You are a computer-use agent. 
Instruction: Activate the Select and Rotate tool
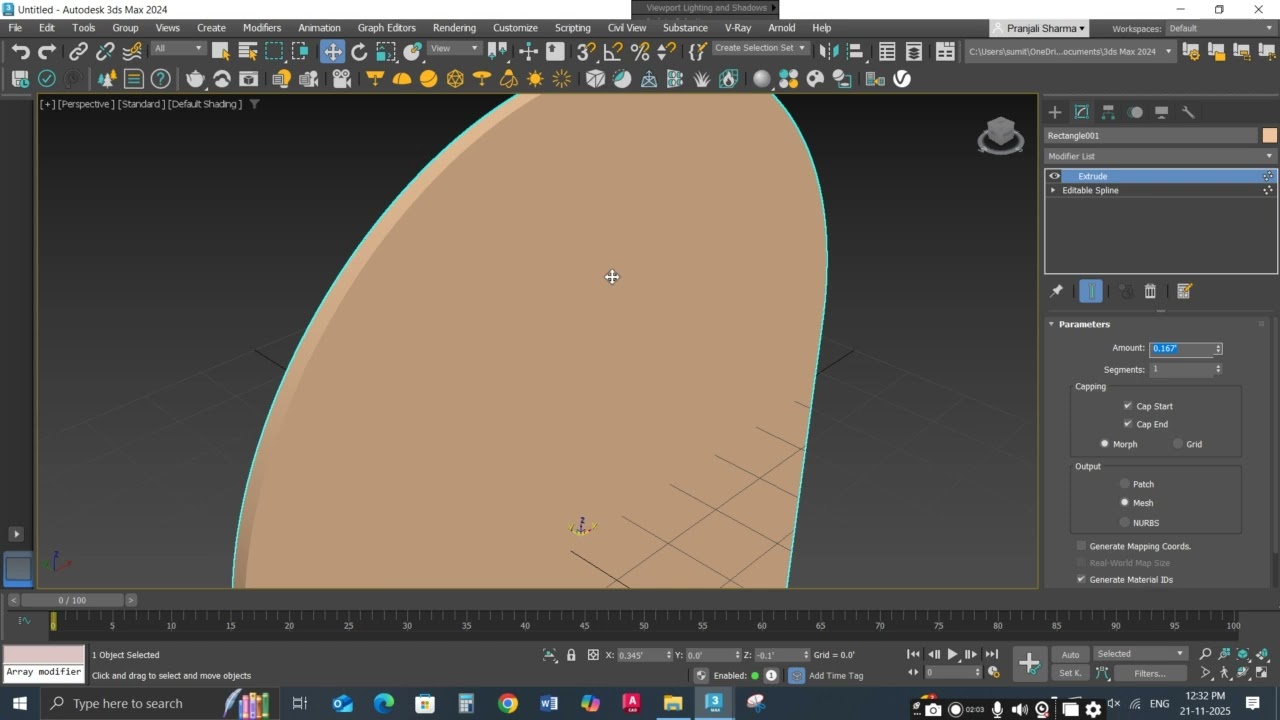359,51
